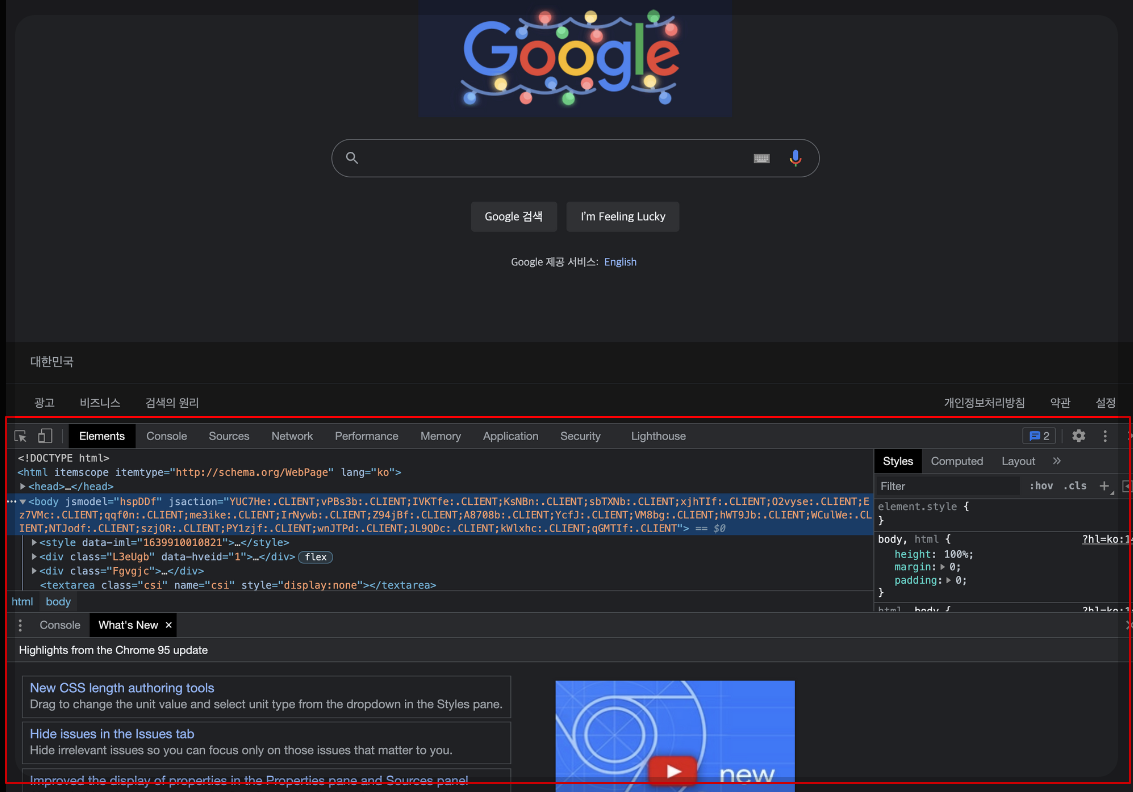Select the body breadcrumb item
The image size is (1133, 792).
[59, 601]
